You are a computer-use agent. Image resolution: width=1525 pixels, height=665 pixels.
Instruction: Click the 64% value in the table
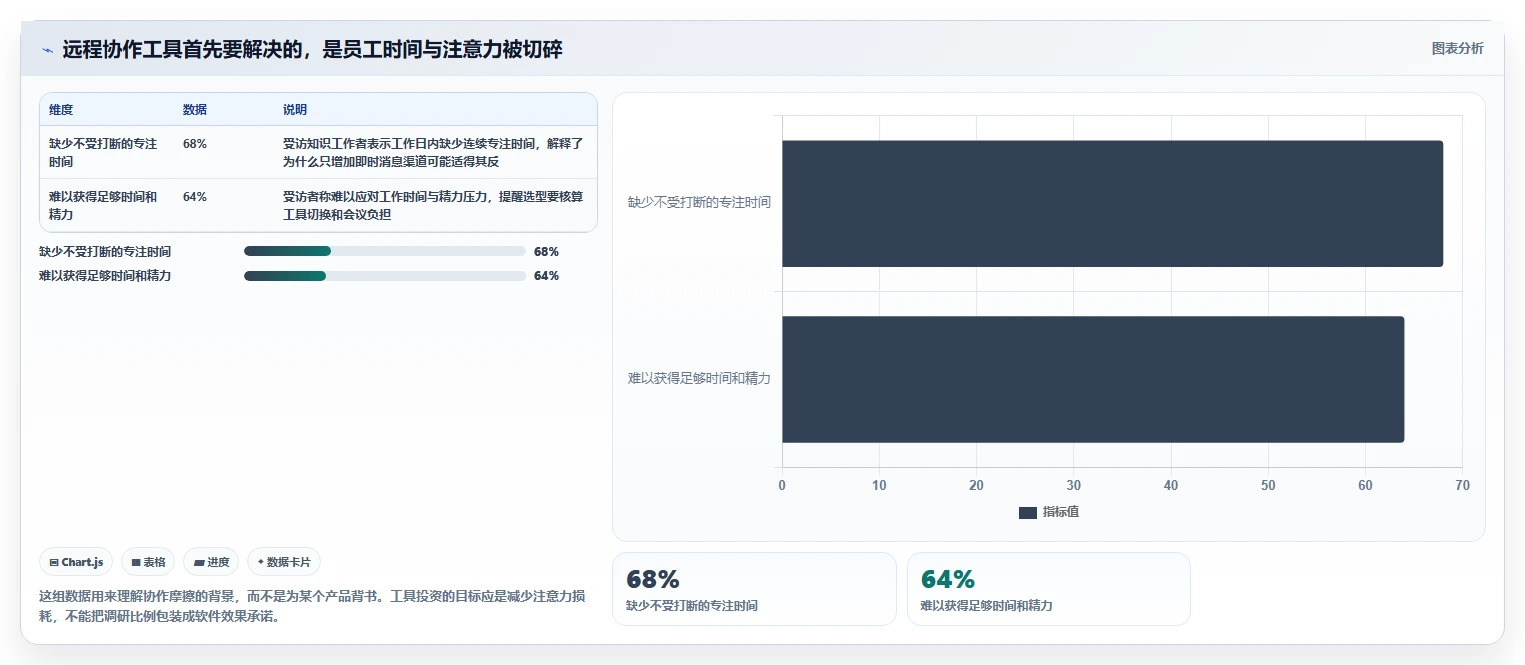coord(195,197)
